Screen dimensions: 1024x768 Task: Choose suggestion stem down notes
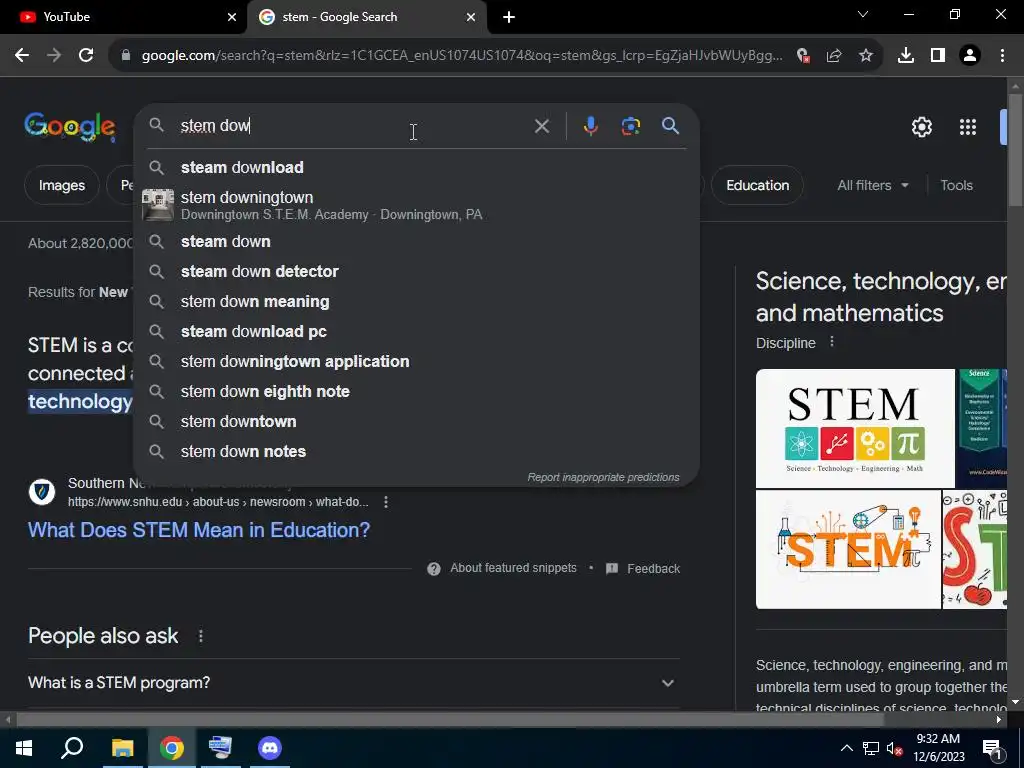coord(416,451)
